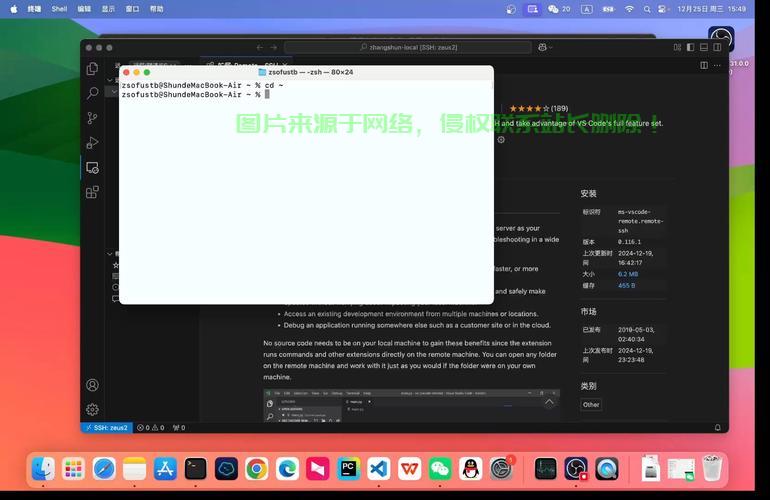The image size is (770, 500).
Task: Toggle the secondary side bar in VS Code
Action: 717,48
